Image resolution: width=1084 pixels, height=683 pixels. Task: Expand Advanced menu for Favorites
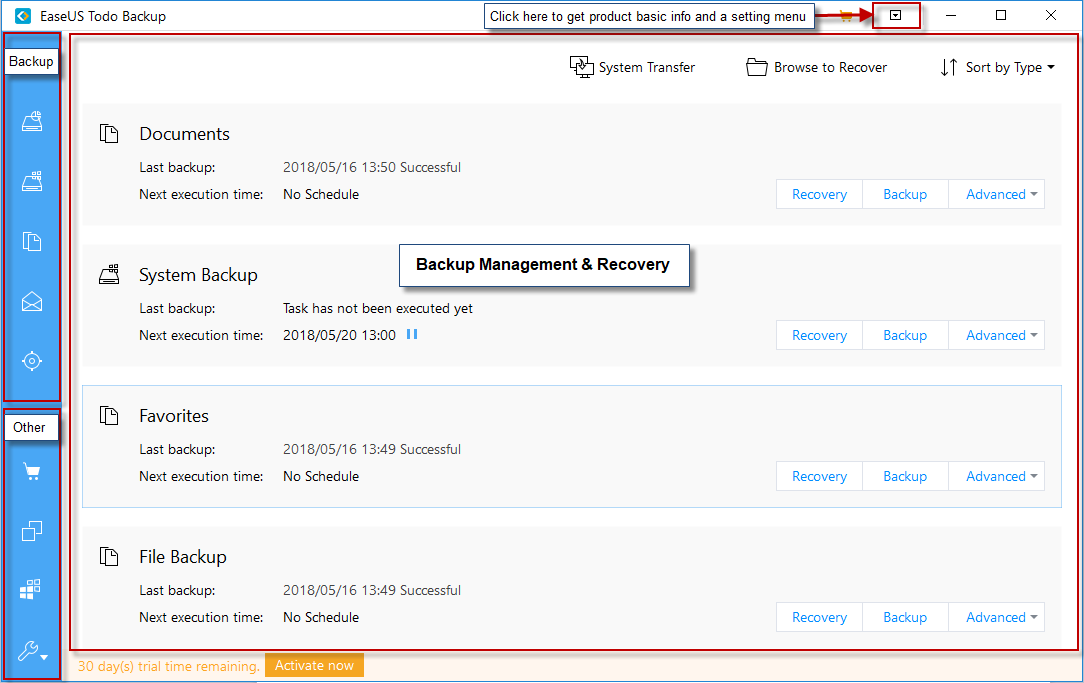[996, 476]
